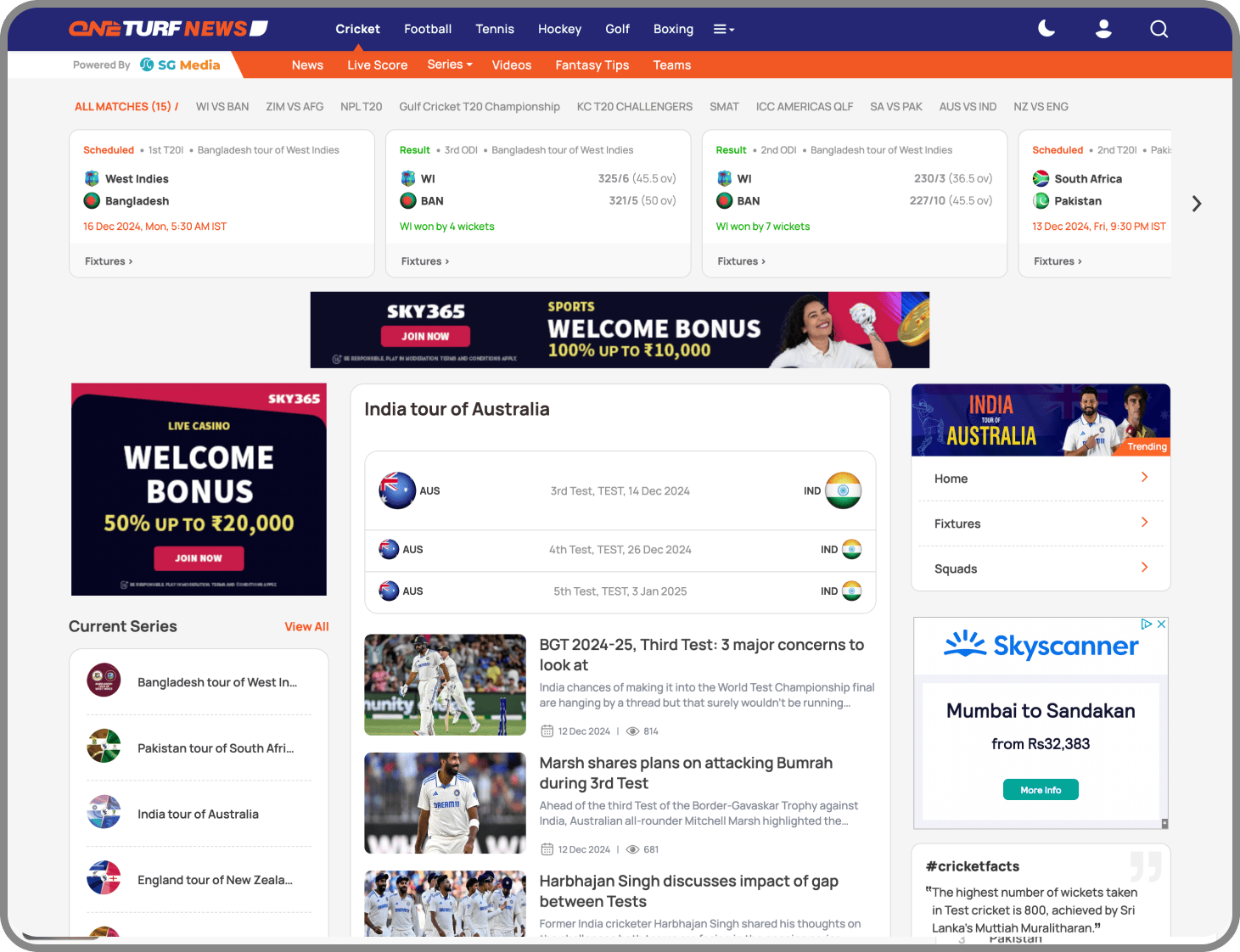Open the Harbhajan Singh gap between Tests headline
This screenshot has height=952, width=1240.
689,891
